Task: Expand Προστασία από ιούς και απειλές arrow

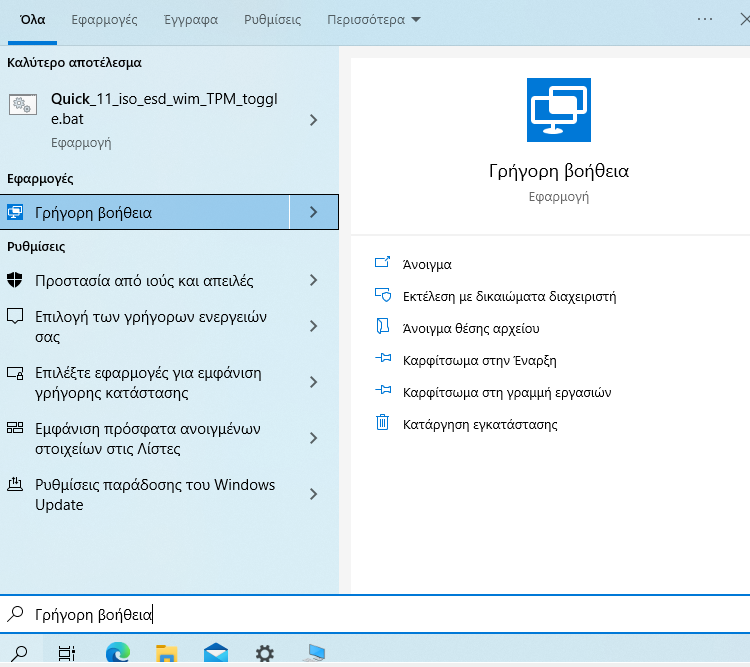Action: (x=313, y=280)
